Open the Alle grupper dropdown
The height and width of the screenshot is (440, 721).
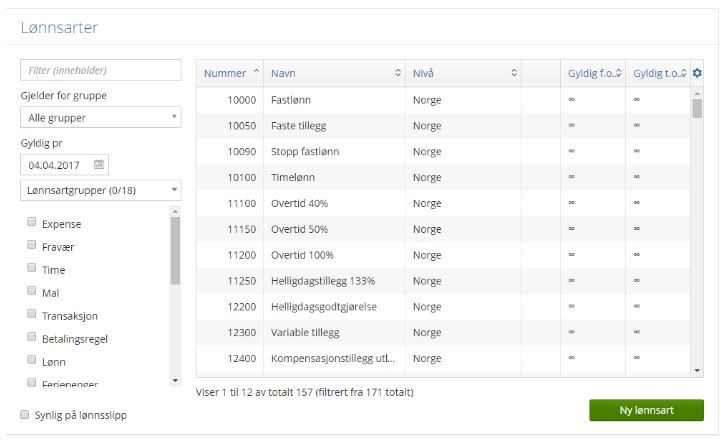tap(100, 117)
